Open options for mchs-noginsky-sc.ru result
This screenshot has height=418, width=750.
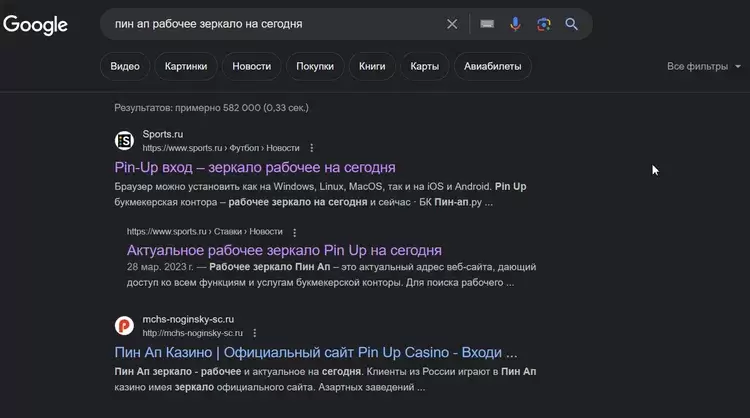coord(254,333)
